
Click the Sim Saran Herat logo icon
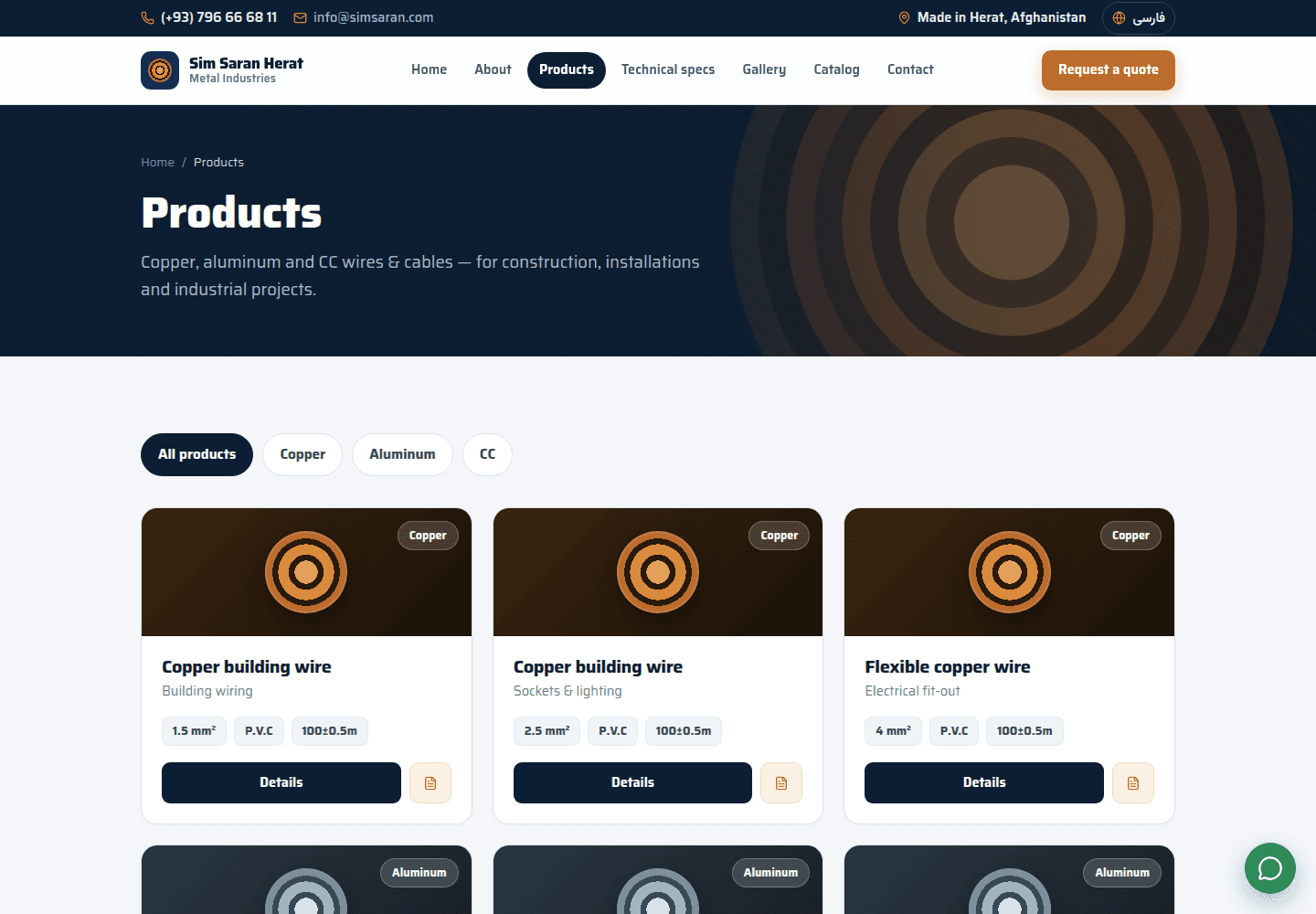point(160,70)
